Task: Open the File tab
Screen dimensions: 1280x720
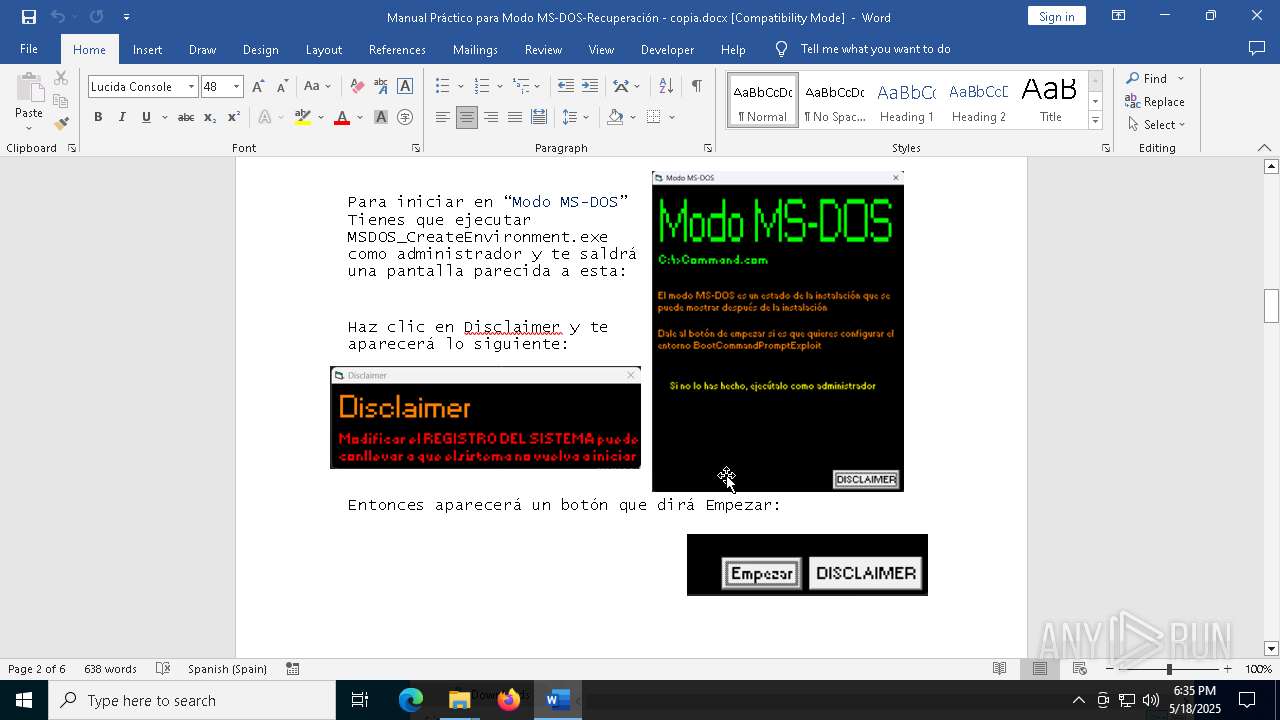Action: click(29, 49)
